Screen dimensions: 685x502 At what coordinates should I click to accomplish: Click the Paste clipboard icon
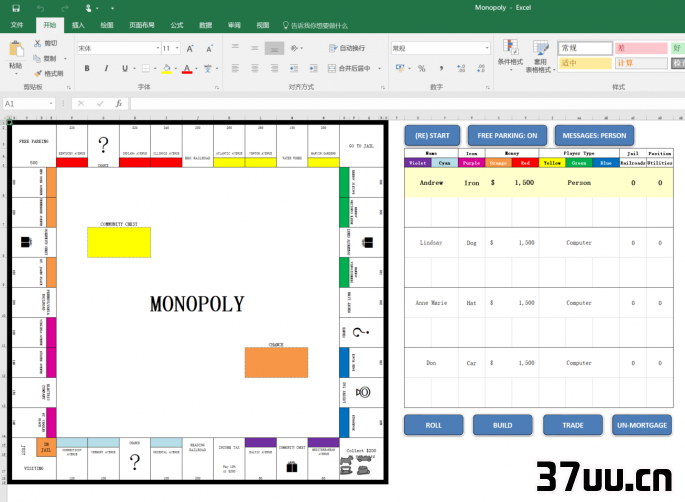pos(16,48)
